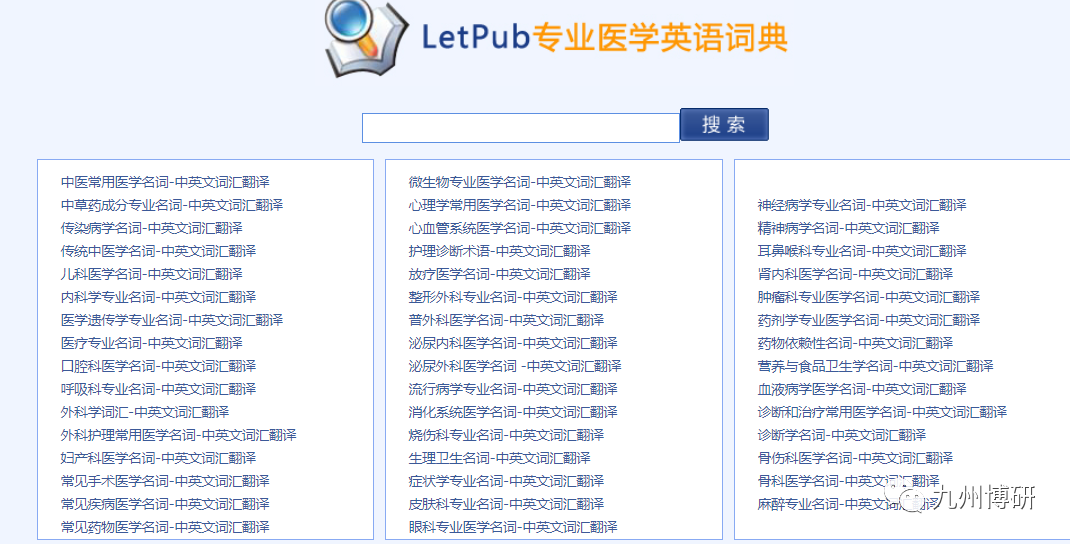The image size is (1070, 544).
Task: Open 营养与食品卫生学名词-中英文词汇翻译 link
Action: tap(876, 366)
